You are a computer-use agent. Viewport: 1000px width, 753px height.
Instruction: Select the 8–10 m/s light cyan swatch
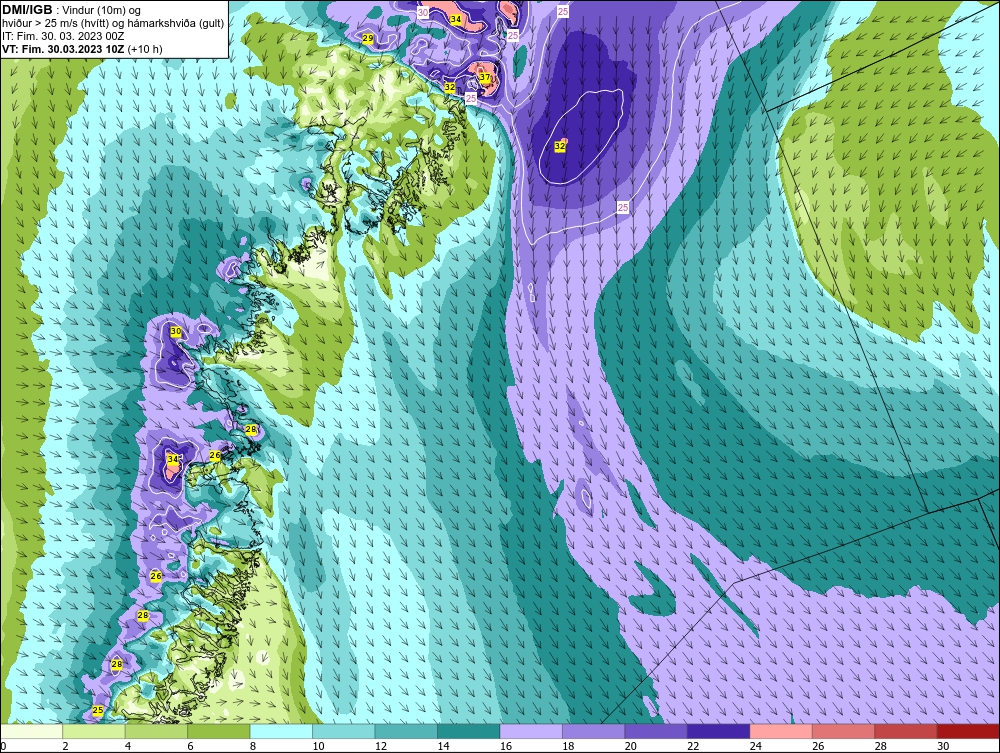click(281, 731)
